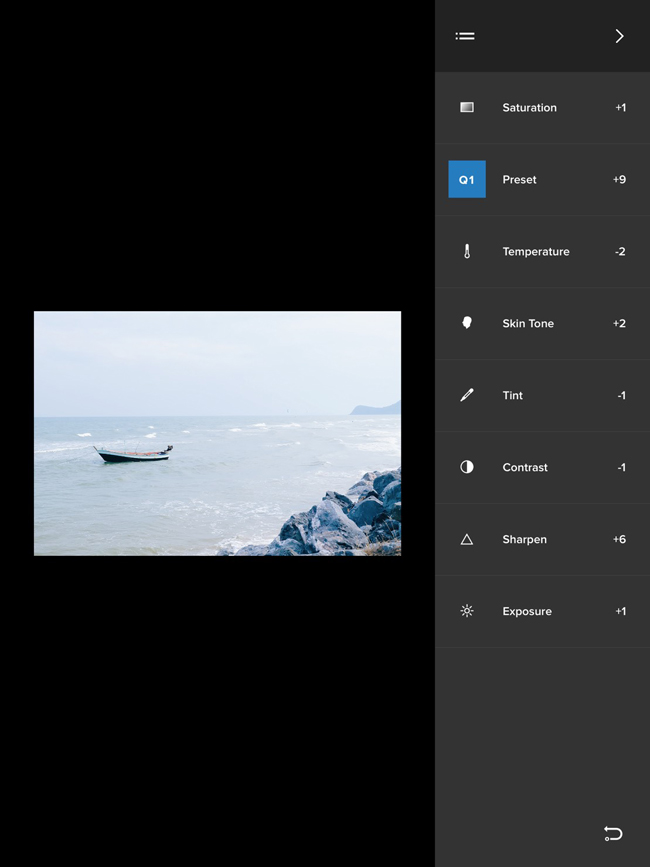The image size is (650, 867).
Task: Open the Temperature label
Action: click(x=536, y=252)
